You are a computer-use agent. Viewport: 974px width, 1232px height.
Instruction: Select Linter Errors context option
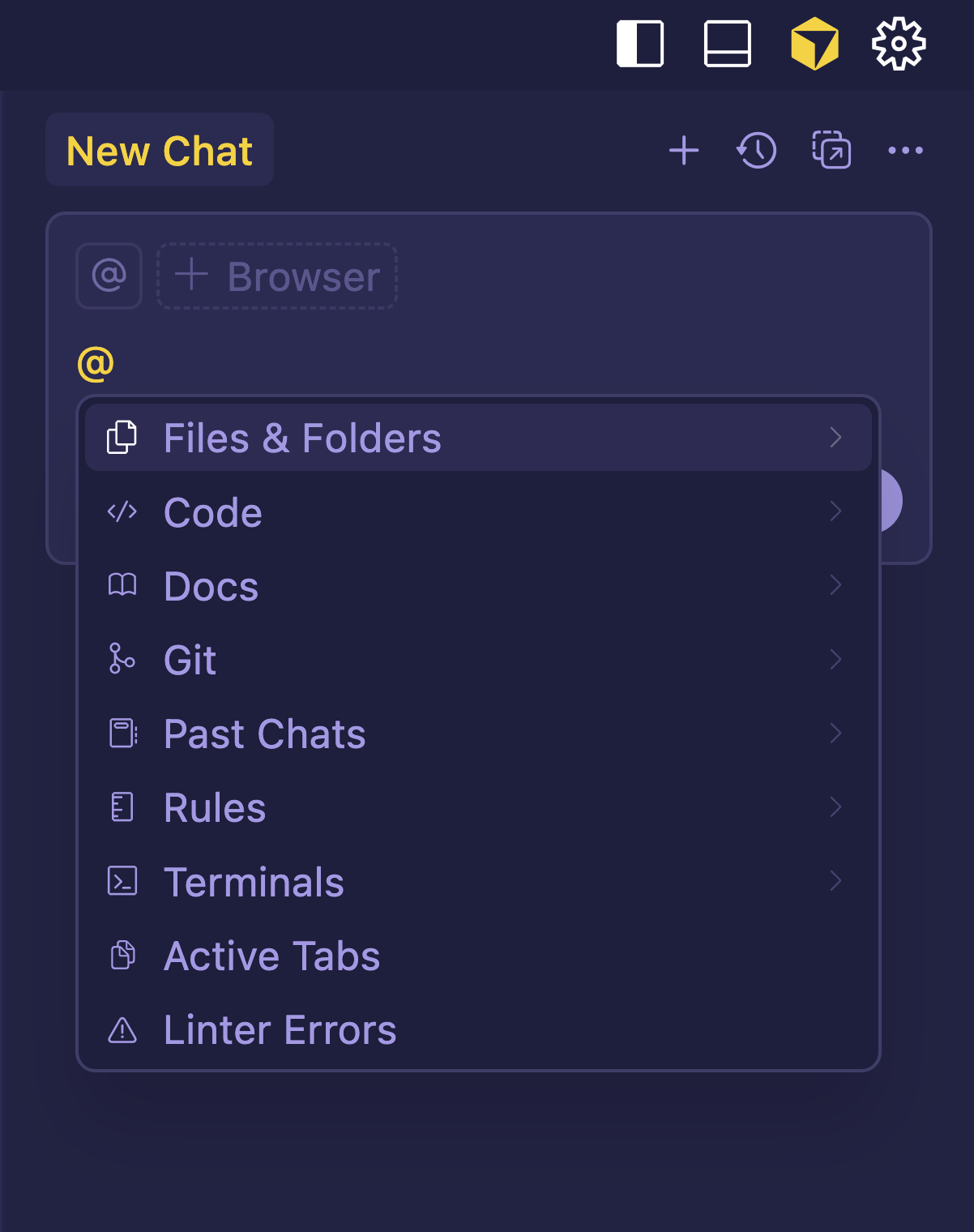(x=280, y=1029)
